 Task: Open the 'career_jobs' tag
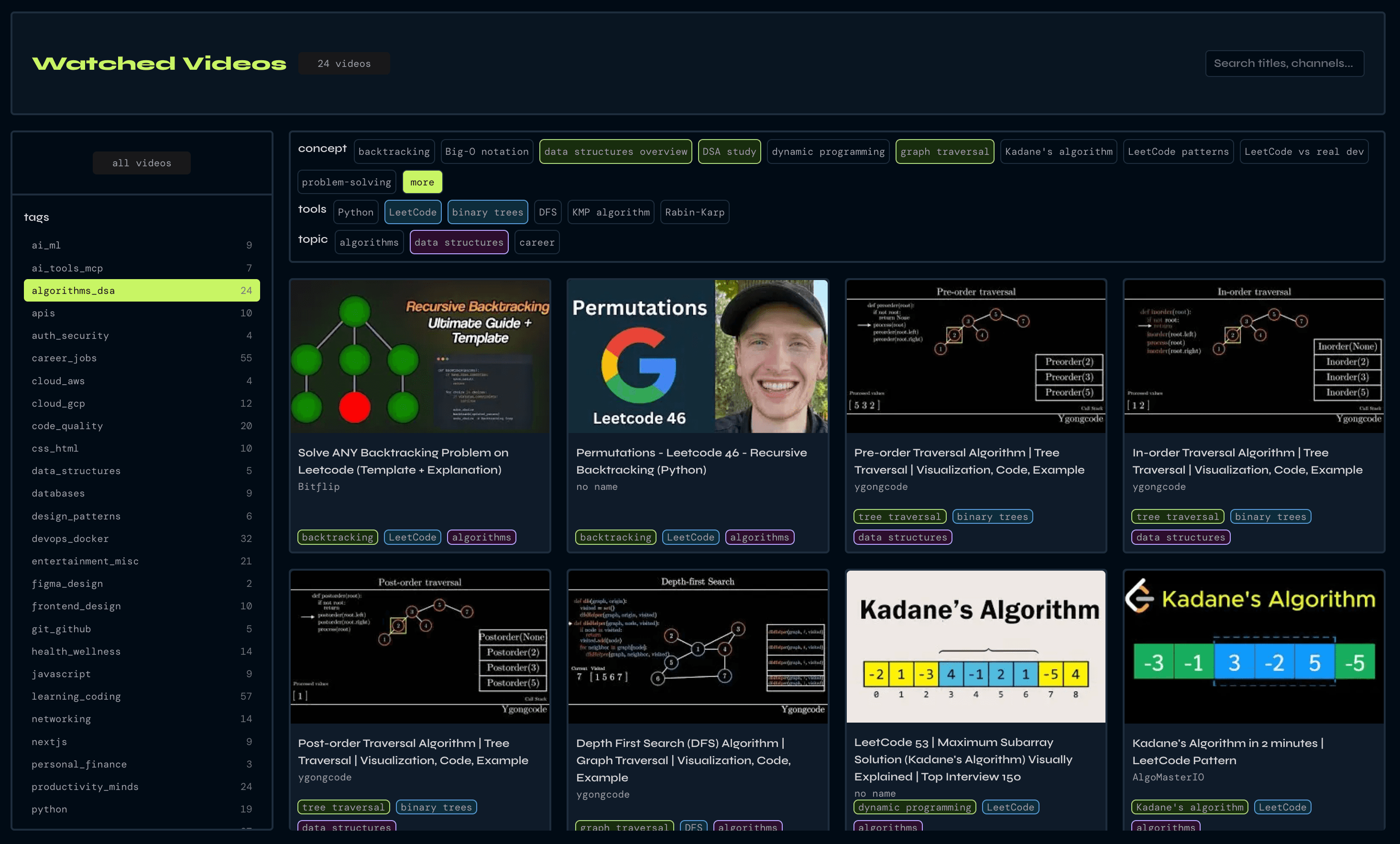pyautogui.click(x=142, y=358)
